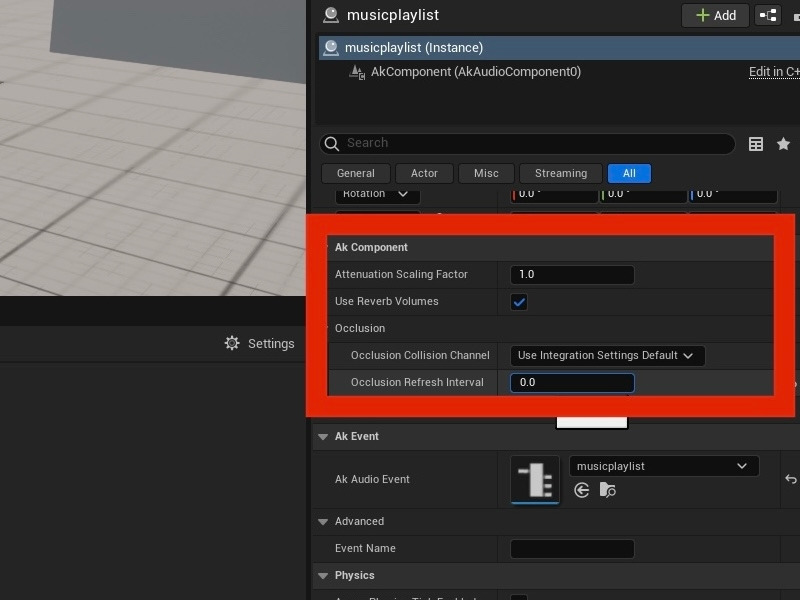Click the Add component button

click(x=715, y=15)
